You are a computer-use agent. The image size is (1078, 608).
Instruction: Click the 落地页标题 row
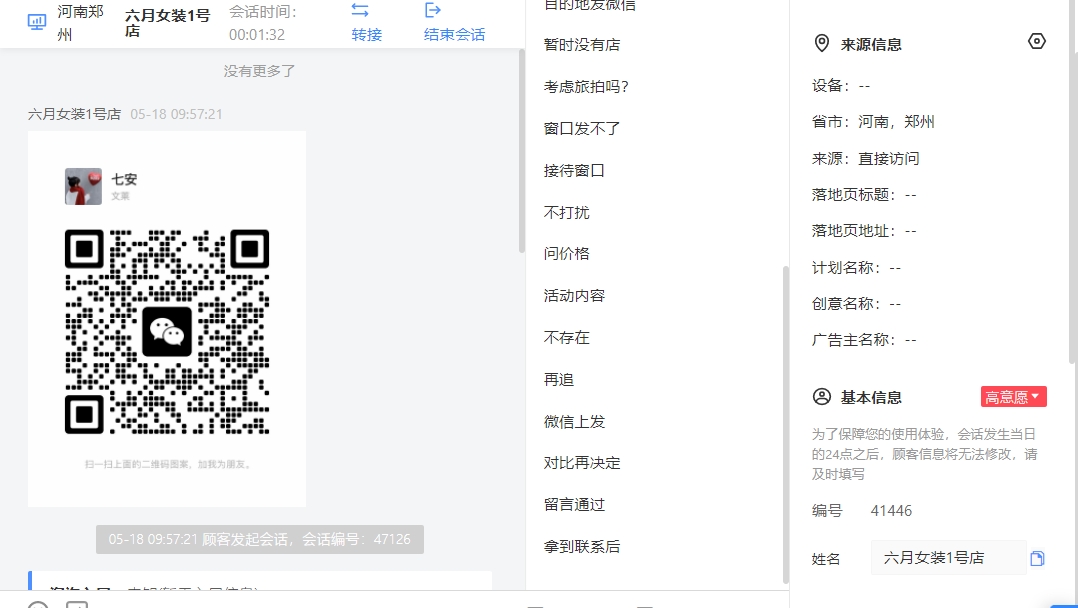(864, 195)
